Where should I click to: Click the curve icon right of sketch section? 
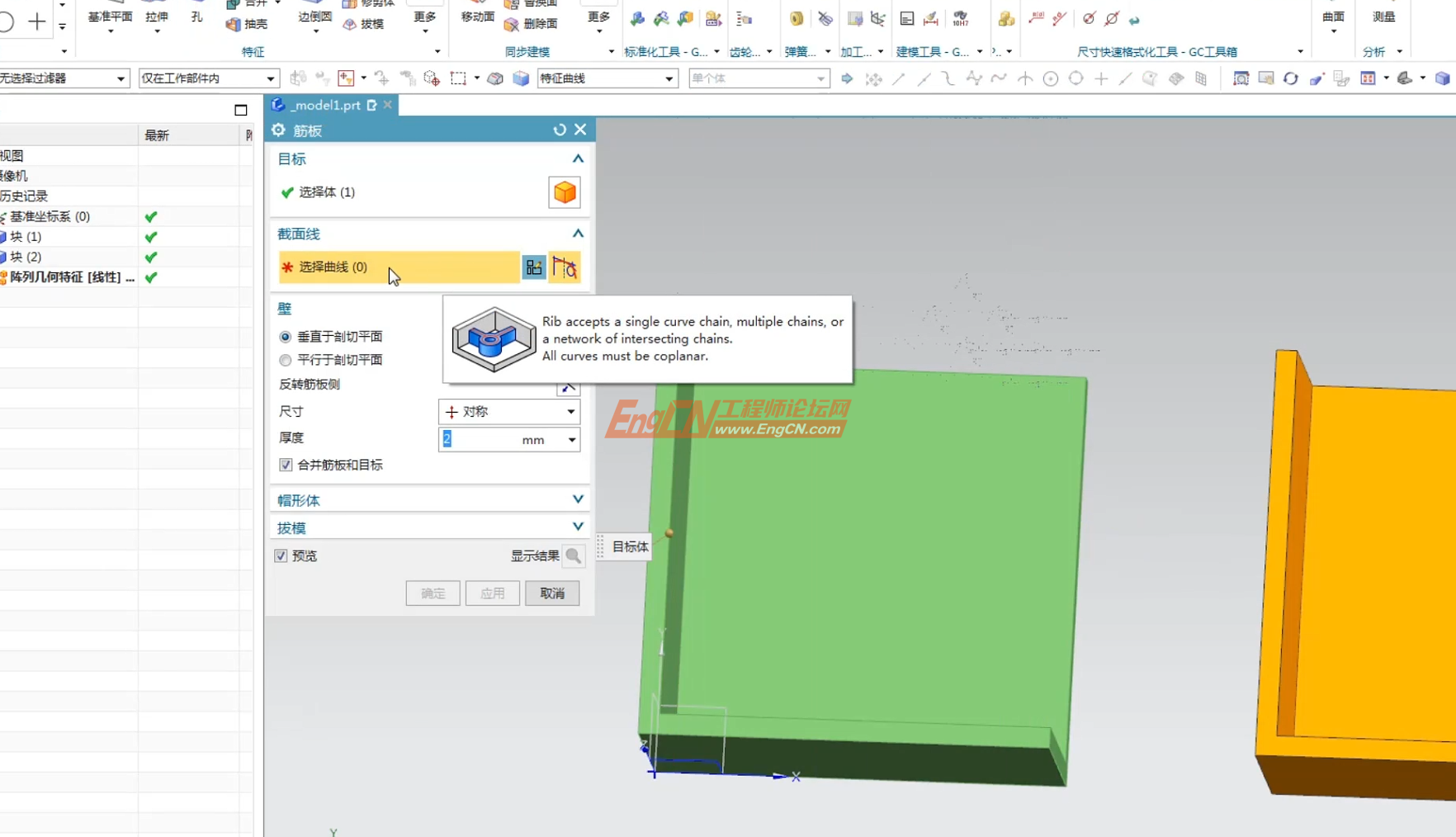(x=565, y=267)
